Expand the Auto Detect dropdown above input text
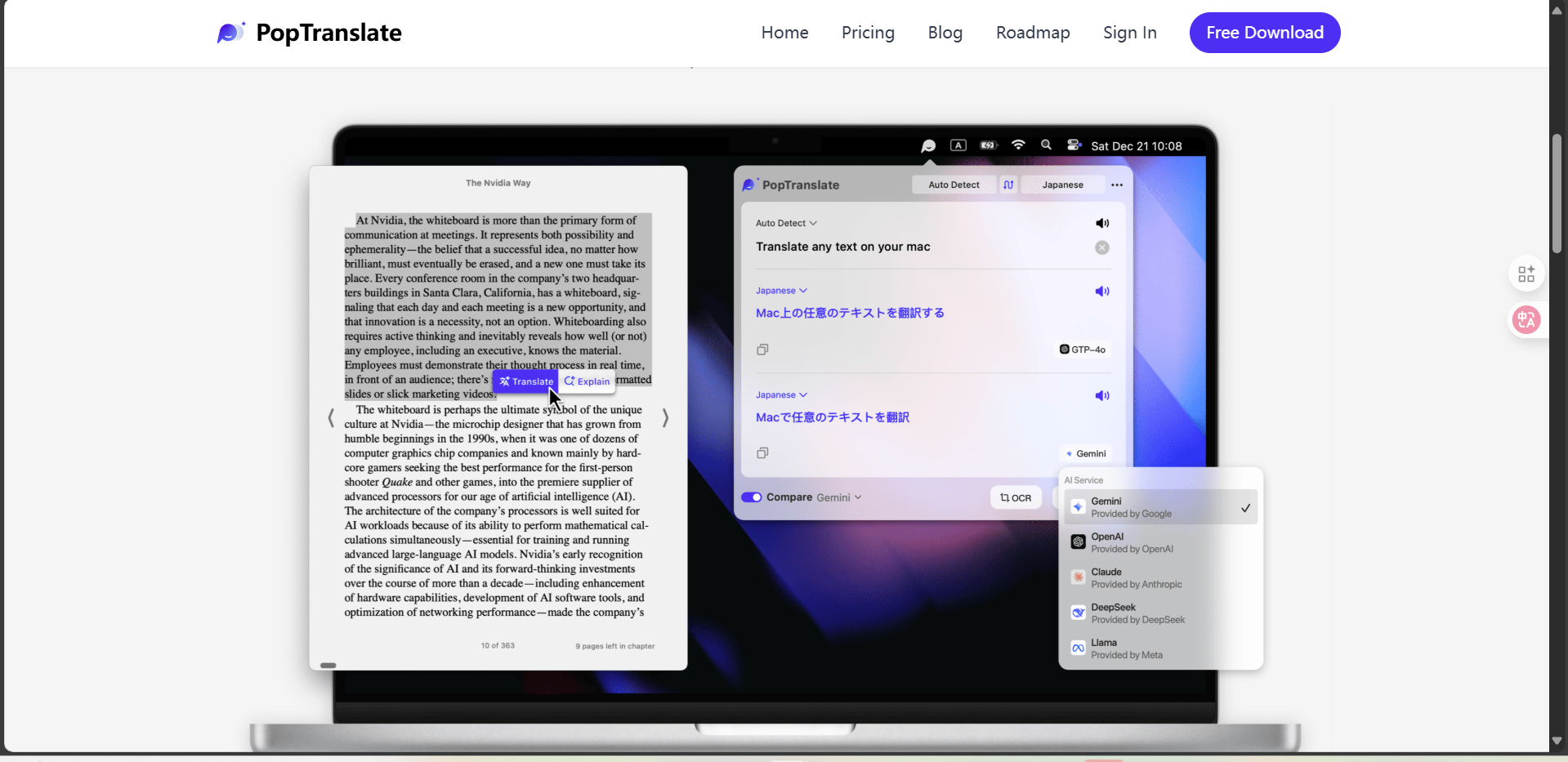Image resolution: width=1568 pixels, height=762 pixels. 786,223
